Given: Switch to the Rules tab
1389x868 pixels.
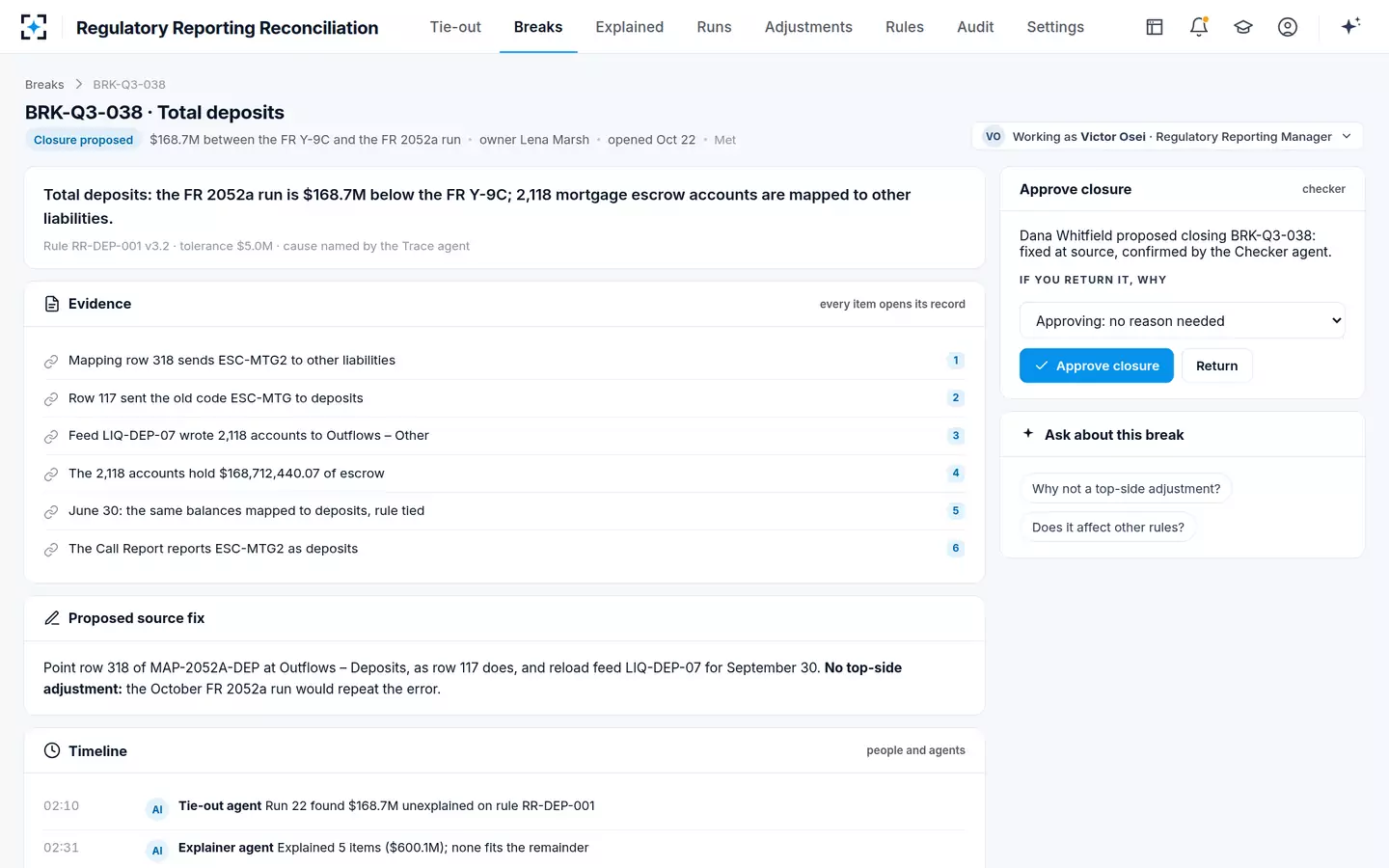Looking at the screenshot, I should click(x=905, y=27).
